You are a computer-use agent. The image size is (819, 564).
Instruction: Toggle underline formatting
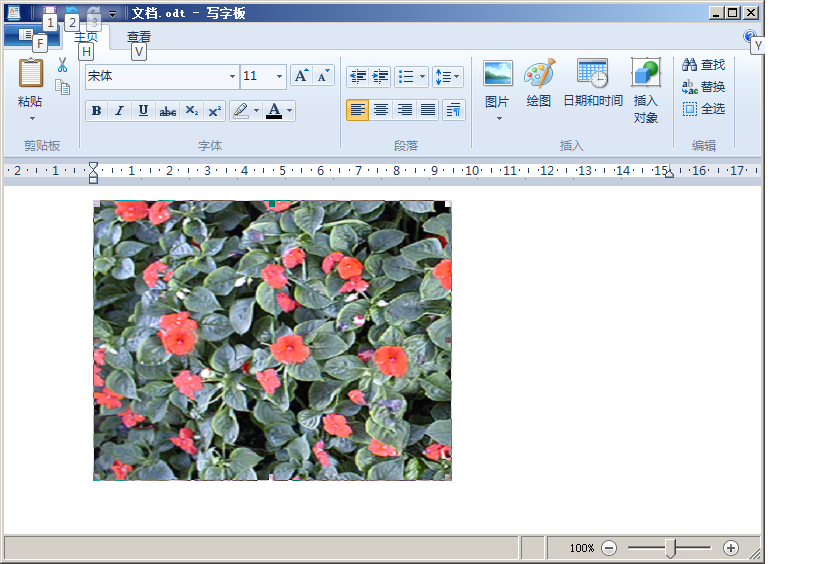[143, 111]
